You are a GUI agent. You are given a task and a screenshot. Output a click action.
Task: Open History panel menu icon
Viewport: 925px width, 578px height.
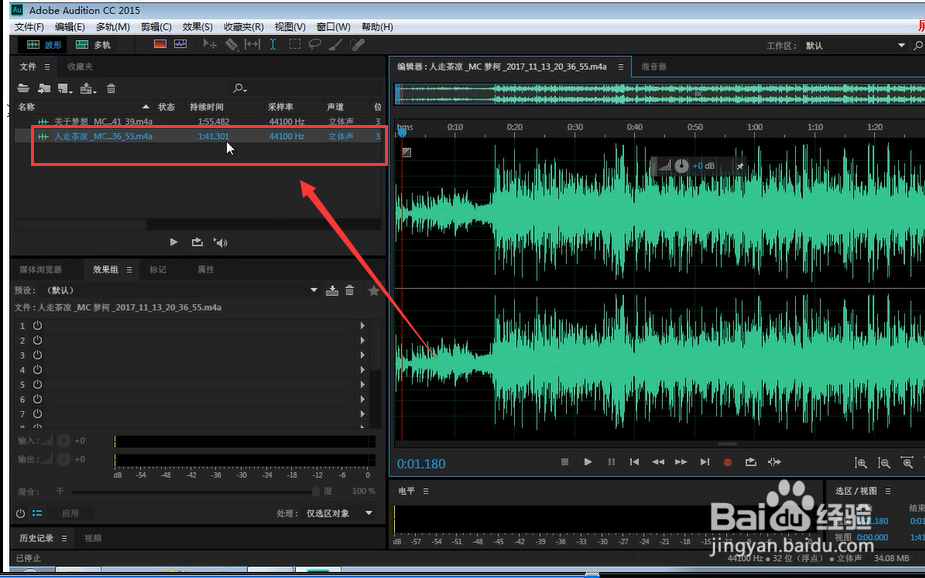click(x=64, y=538)
